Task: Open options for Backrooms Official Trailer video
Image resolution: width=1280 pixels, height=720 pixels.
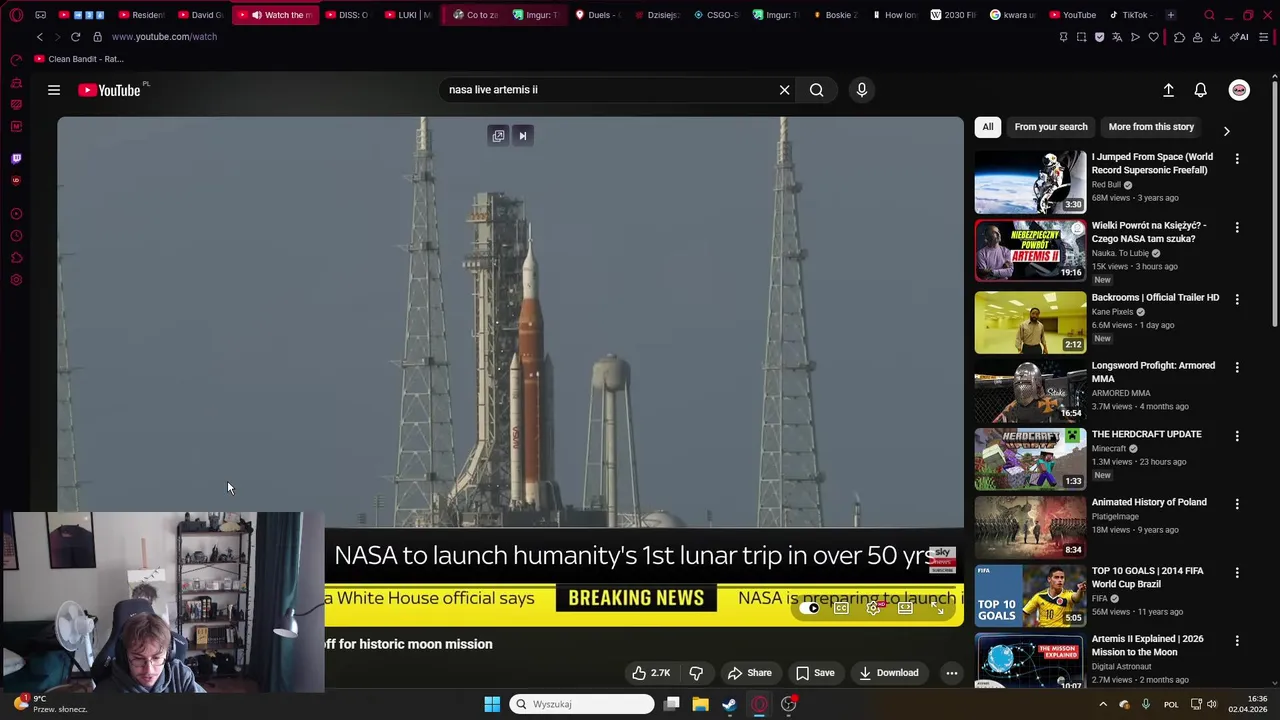Action: coord(1237,299)
